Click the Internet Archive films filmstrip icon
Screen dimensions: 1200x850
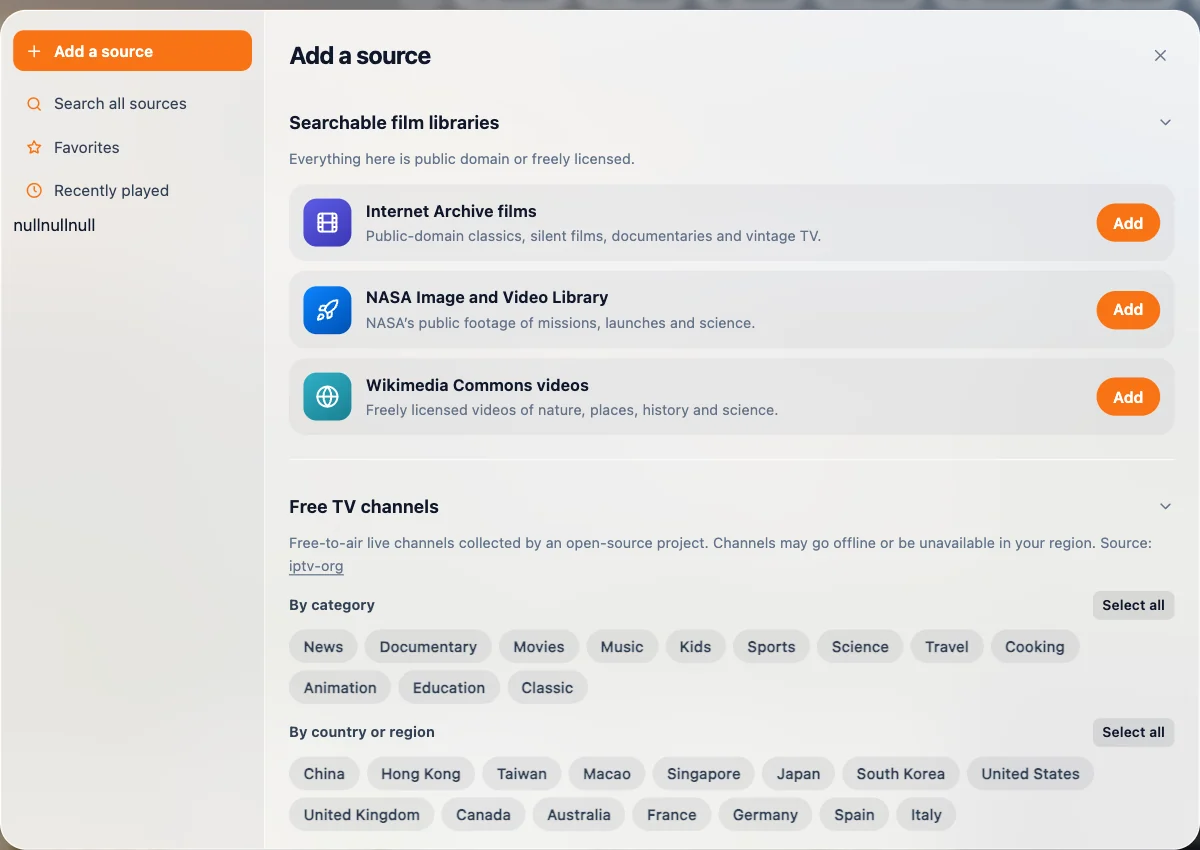point(327,223)
